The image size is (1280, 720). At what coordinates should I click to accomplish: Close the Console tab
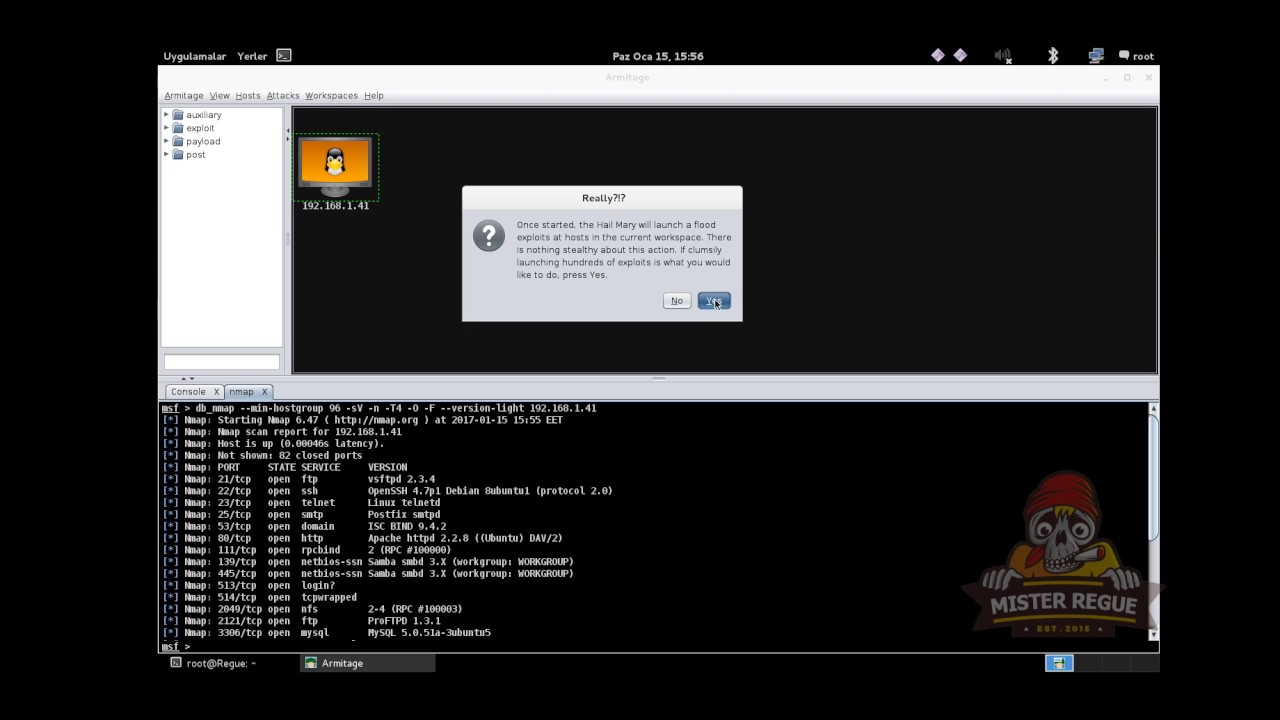point(216,392)
